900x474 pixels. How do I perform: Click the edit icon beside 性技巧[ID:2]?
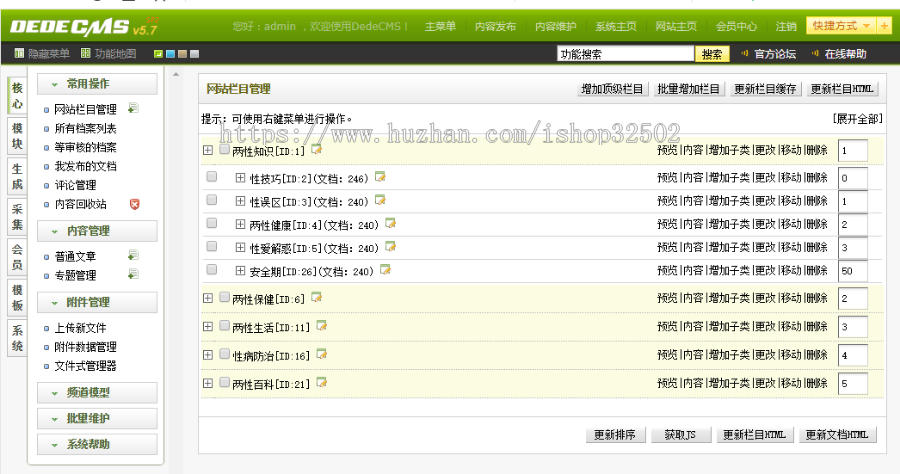pos(380,177)
